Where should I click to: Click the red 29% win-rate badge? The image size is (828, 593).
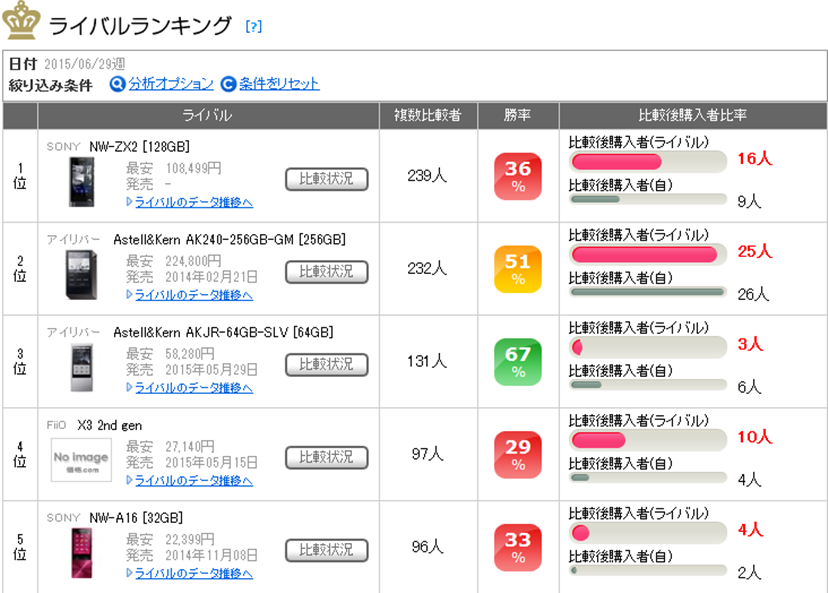pyautogui.click(x=518, y=455)
